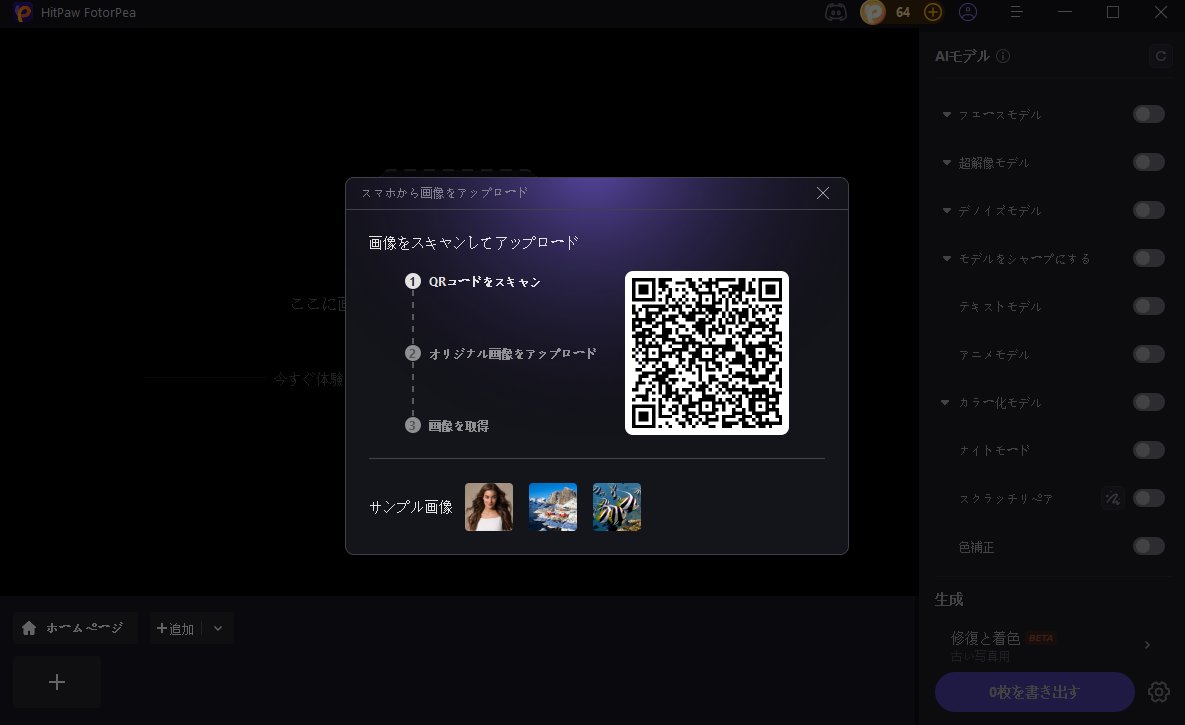Enable the 色補正 switch

1149,547
